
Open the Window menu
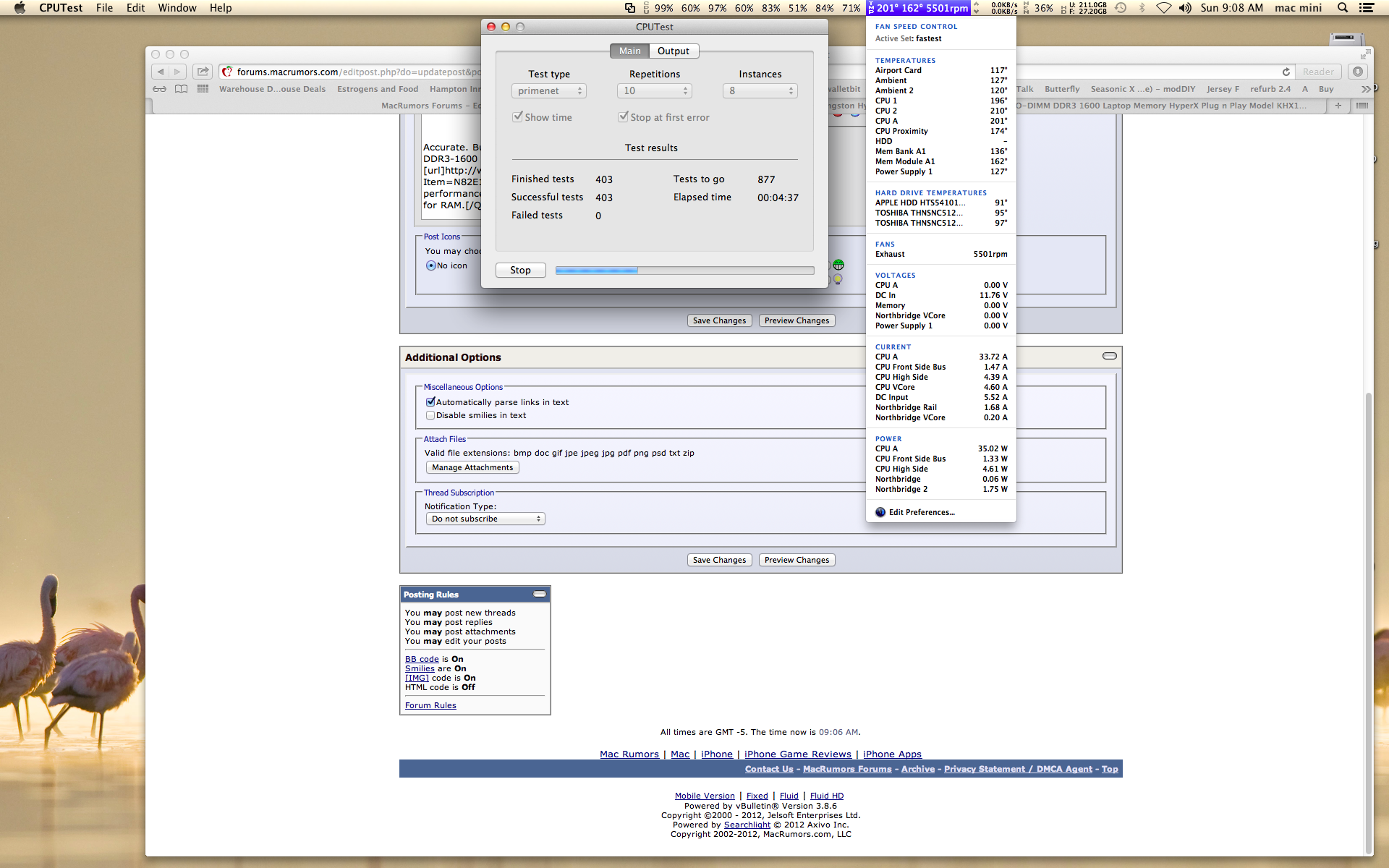click(x=177, y=8)
